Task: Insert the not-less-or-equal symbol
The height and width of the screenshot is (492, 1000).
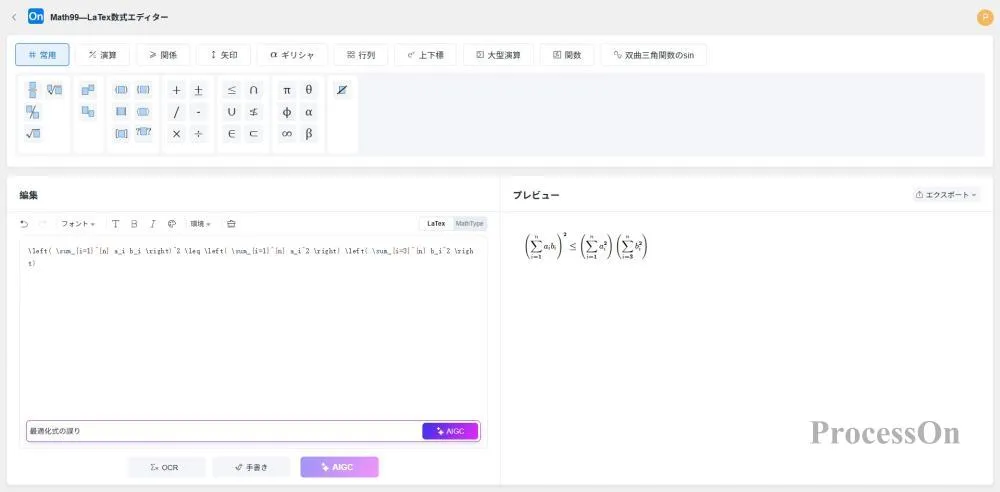Action: [x=253, y=112]
